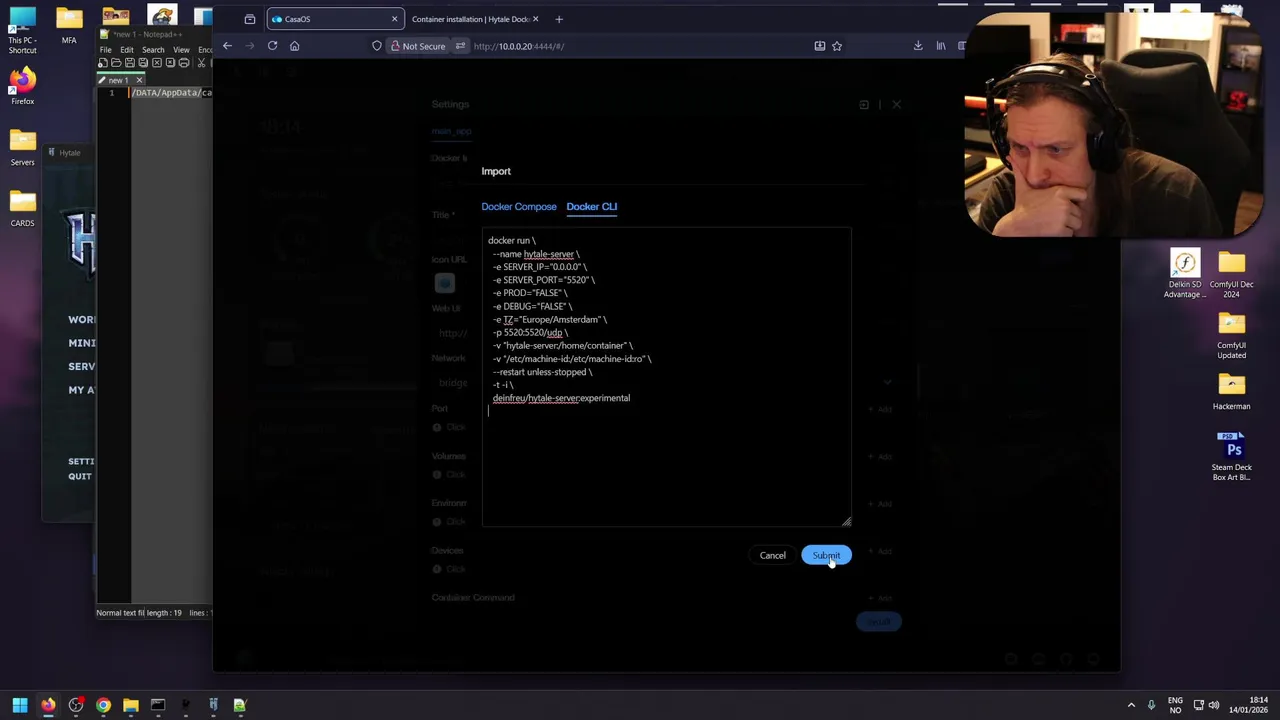Select the Docker CLI tab
1280x720 pixels.
(x=592, y=206)
